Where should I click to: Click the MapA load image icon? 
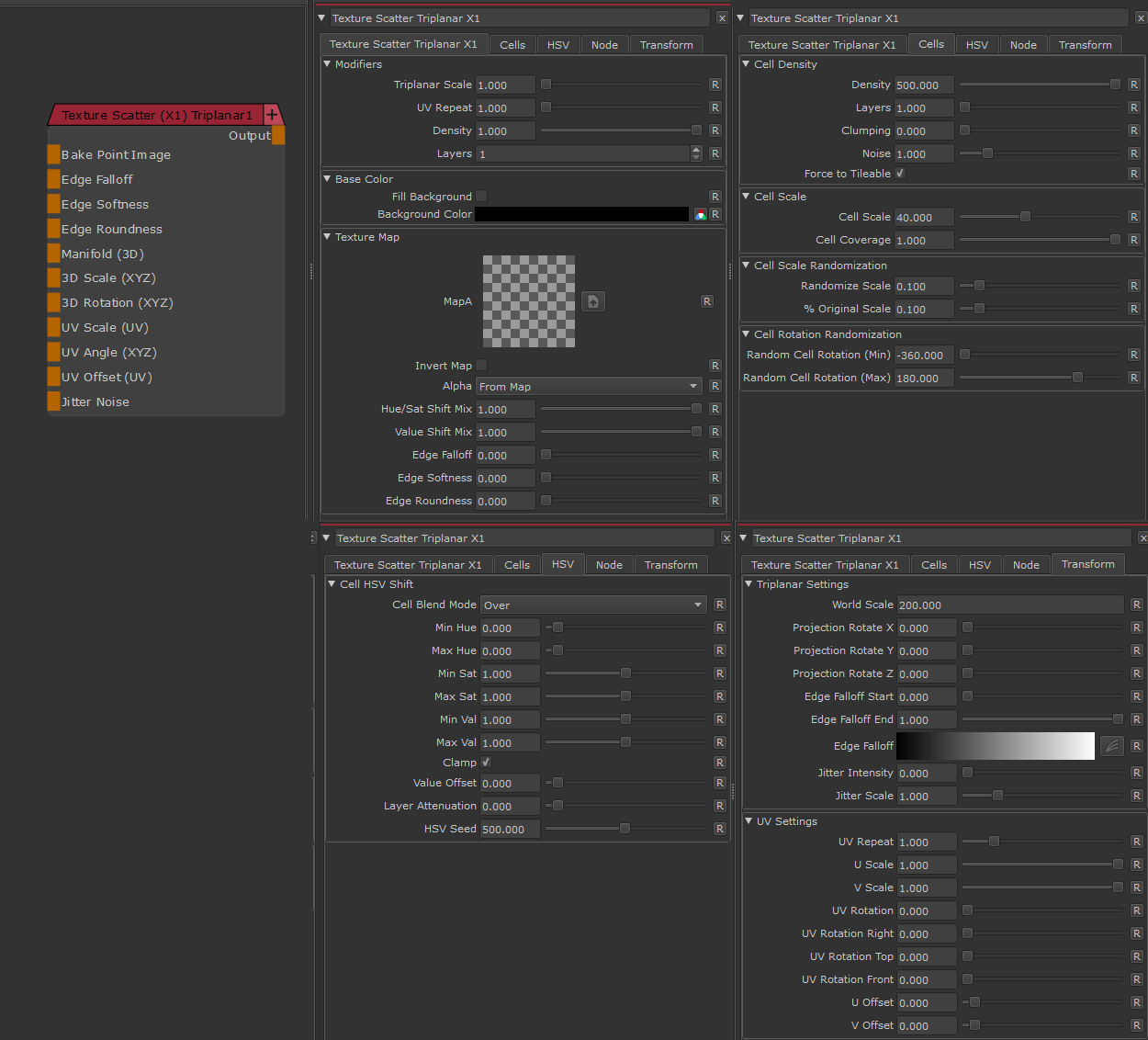(593, 301)
